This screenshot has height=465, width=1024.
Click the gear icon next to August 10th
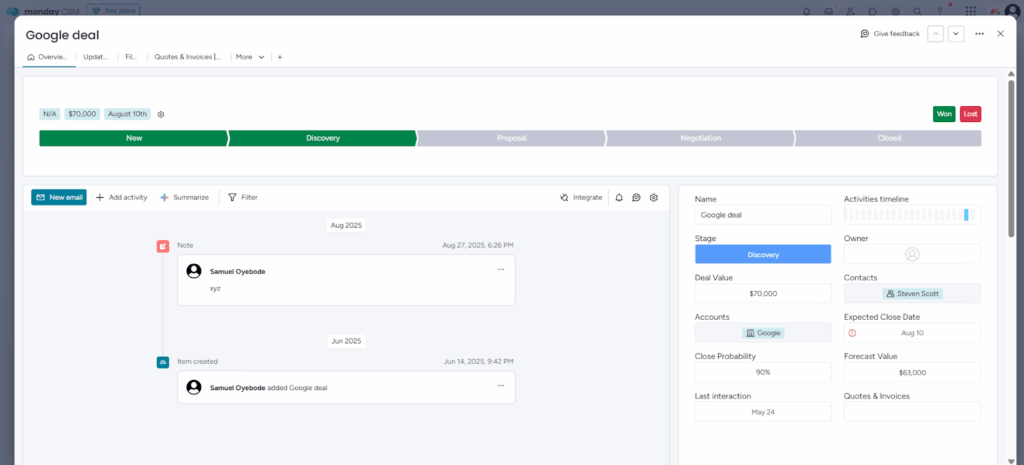click(x=161, y=114)
